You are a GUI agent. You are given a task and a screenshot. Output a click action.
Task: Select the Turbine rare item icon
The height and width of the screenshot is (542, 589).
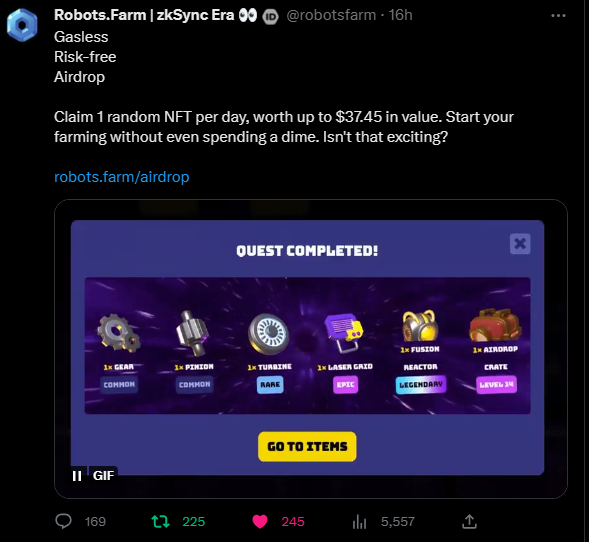coord(269,334)
